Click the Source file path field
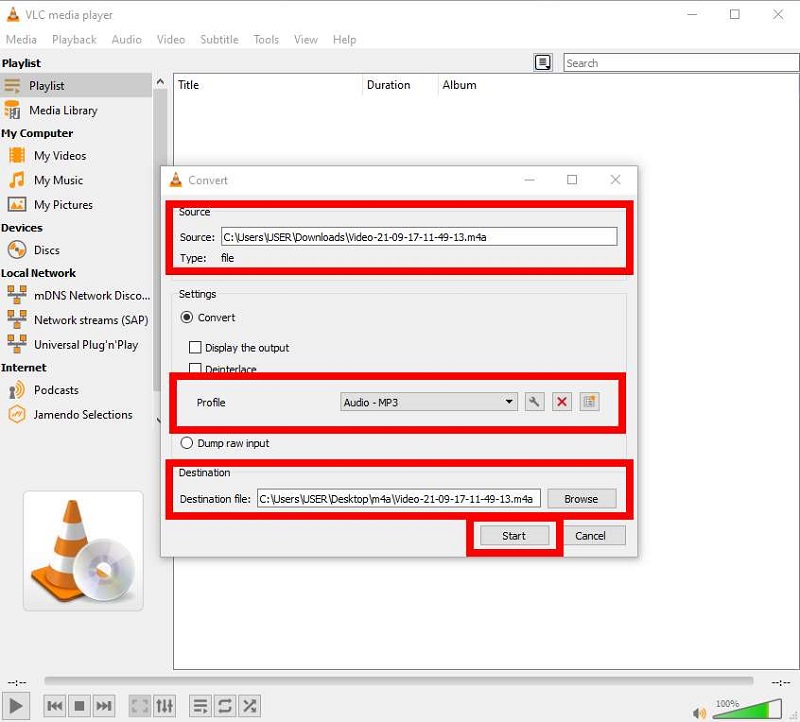 [419, 237]
